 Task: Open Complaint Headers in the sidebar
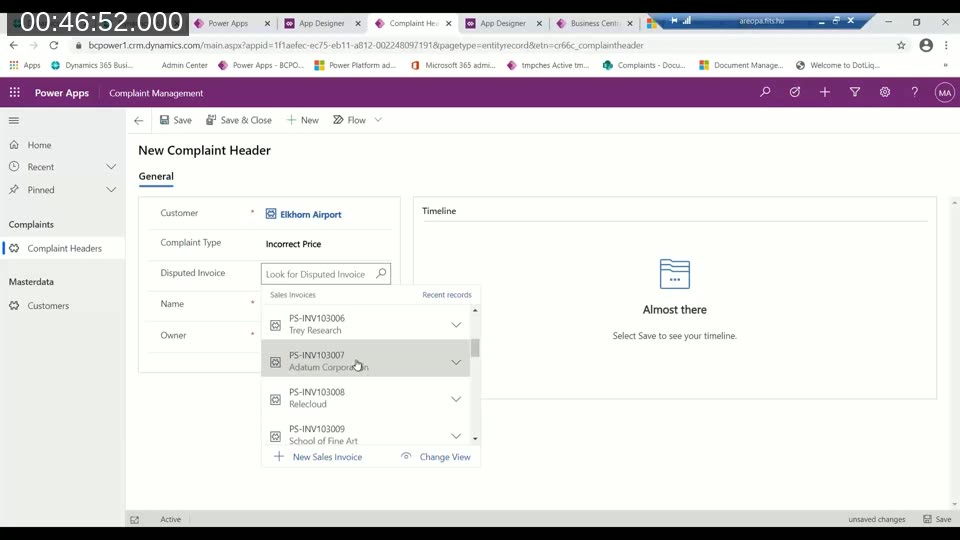point(62,248)
